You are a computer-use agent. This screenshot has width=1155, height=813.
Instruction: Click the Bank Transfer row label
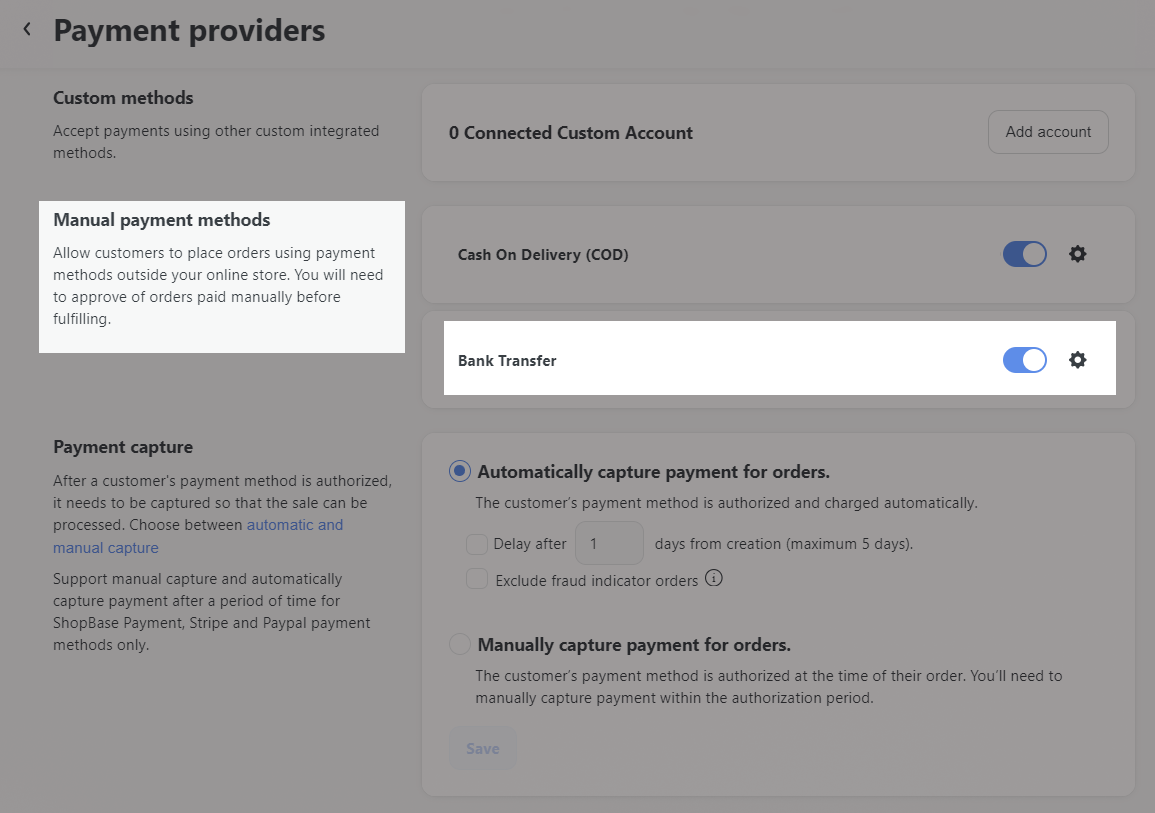tap(507, 361)
